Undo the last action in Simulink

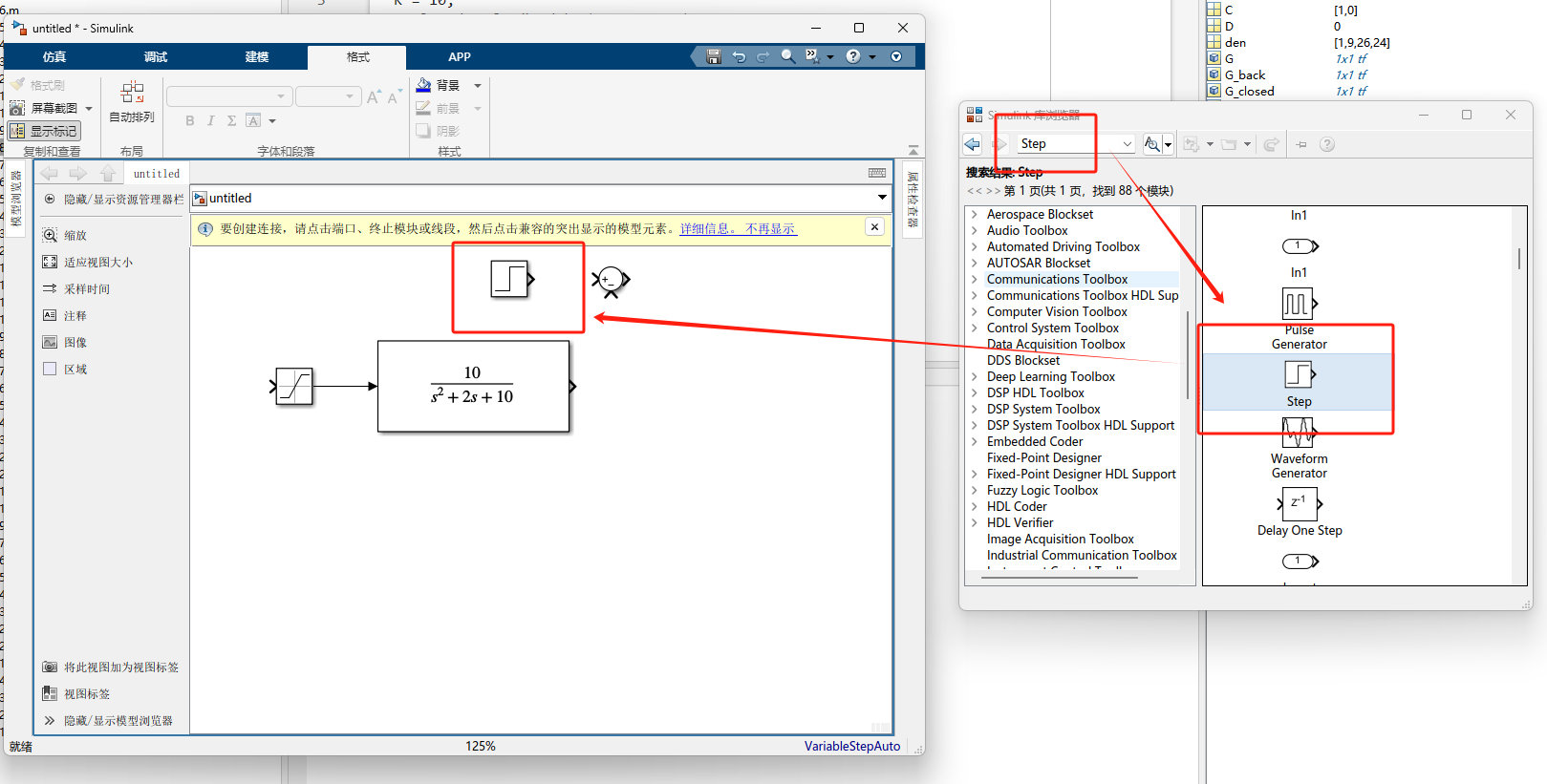[x=739, y=56]
